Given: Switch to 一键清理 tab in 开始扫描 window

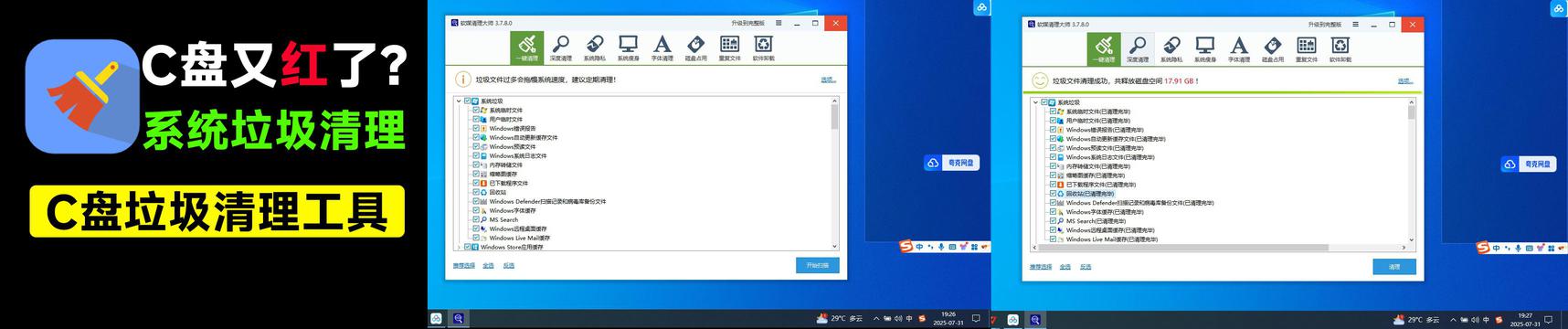Looking at the screenshot, I should [x=527, y=48].
